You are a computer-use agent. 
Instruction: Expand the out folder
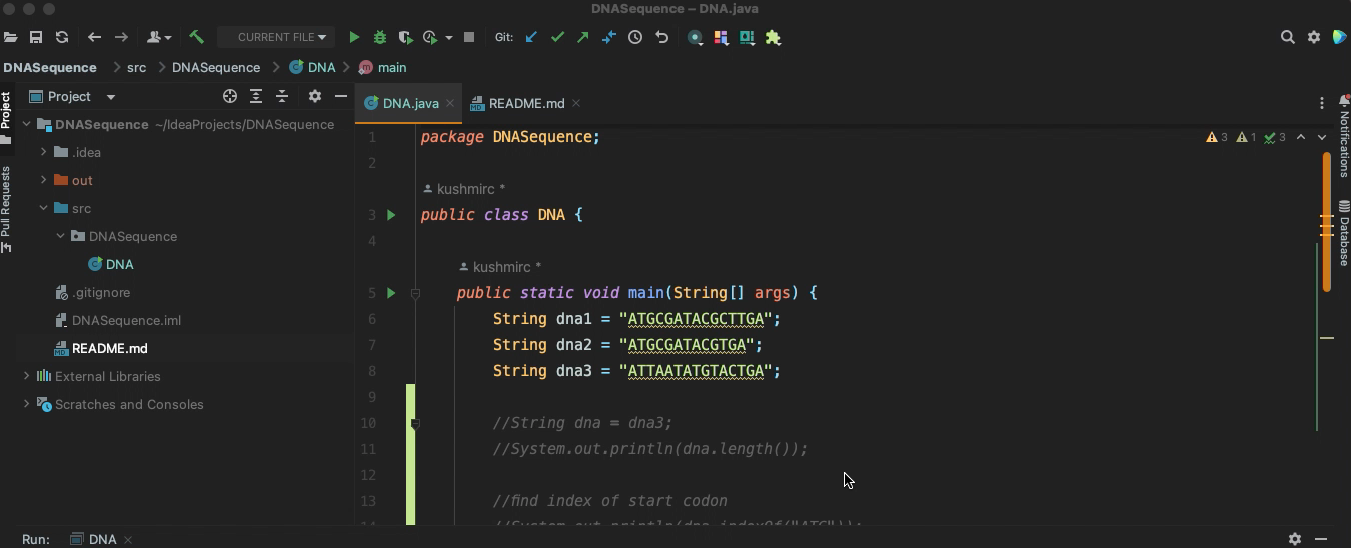[x=43, y=180]
